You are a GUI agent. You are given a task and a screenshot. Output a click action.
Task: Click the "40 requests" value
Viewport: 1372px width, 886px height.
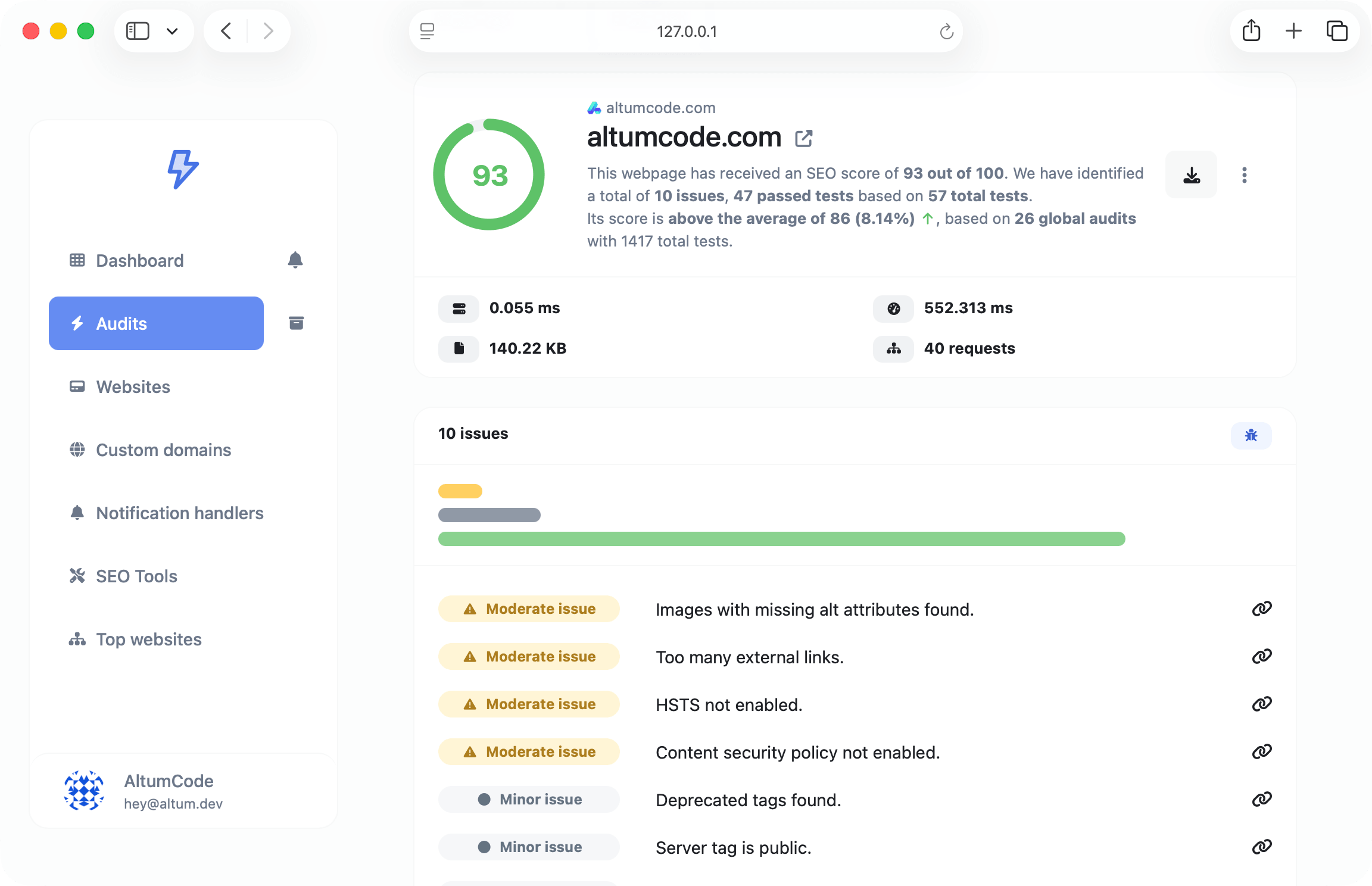tap(969, 348)
